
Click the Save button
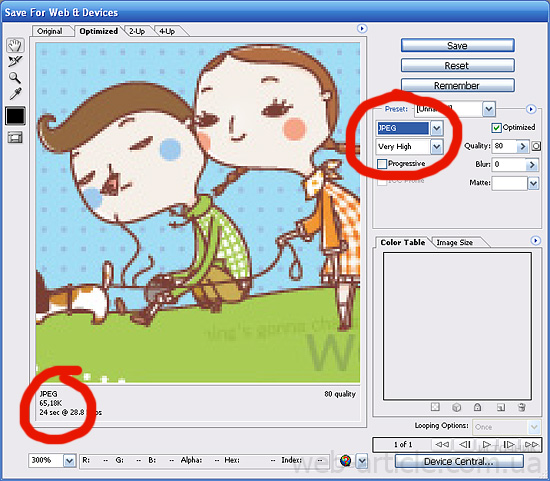(458, 46)
